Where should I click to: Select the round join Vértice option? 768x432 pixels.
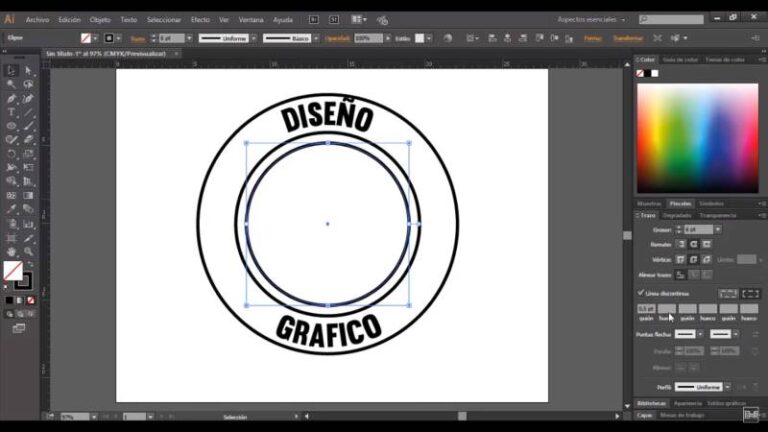(x=694, y=260)
